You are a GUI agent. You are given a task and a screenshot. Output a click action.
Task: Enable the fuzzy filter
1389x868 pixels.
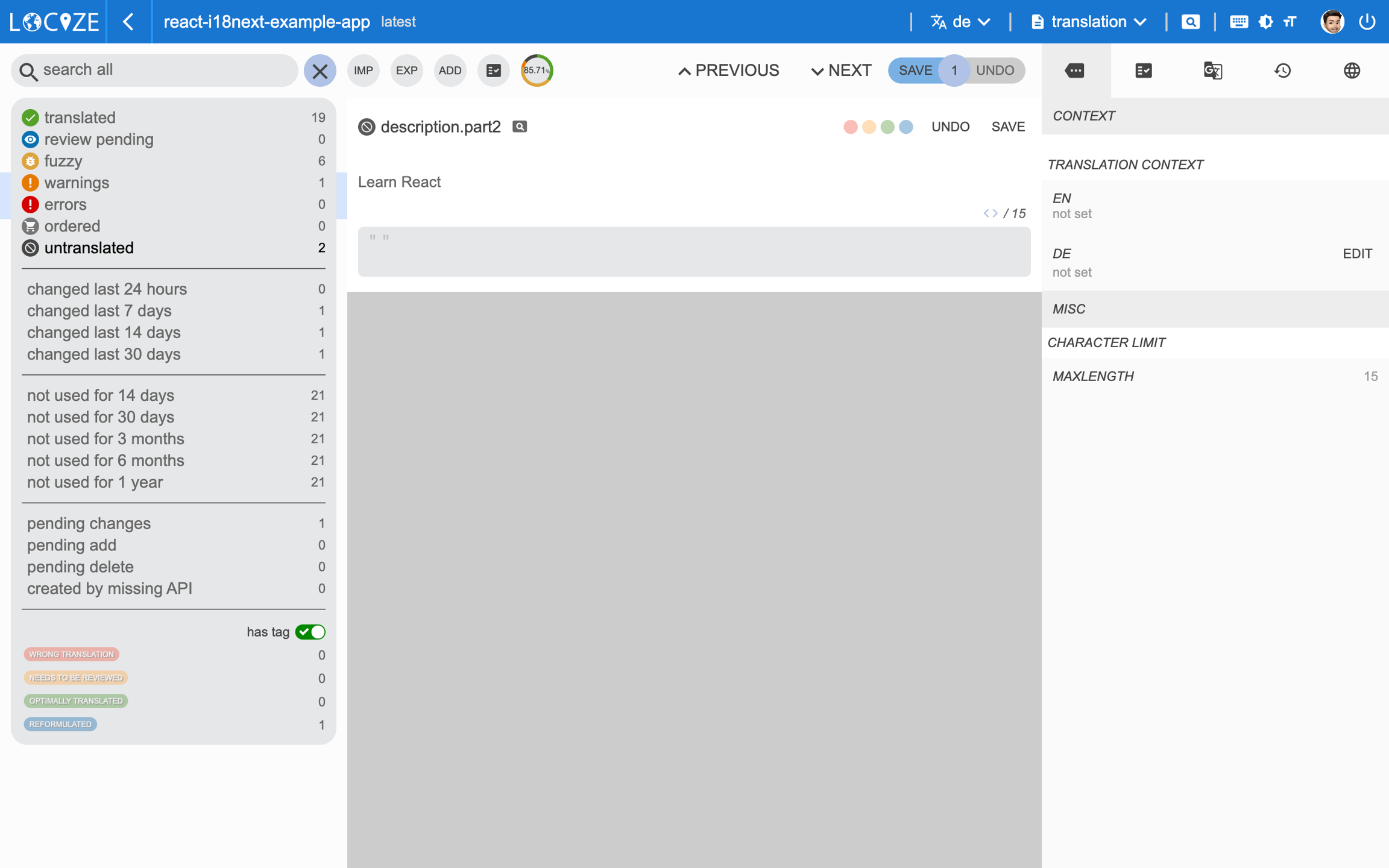[x=63, y=161]
